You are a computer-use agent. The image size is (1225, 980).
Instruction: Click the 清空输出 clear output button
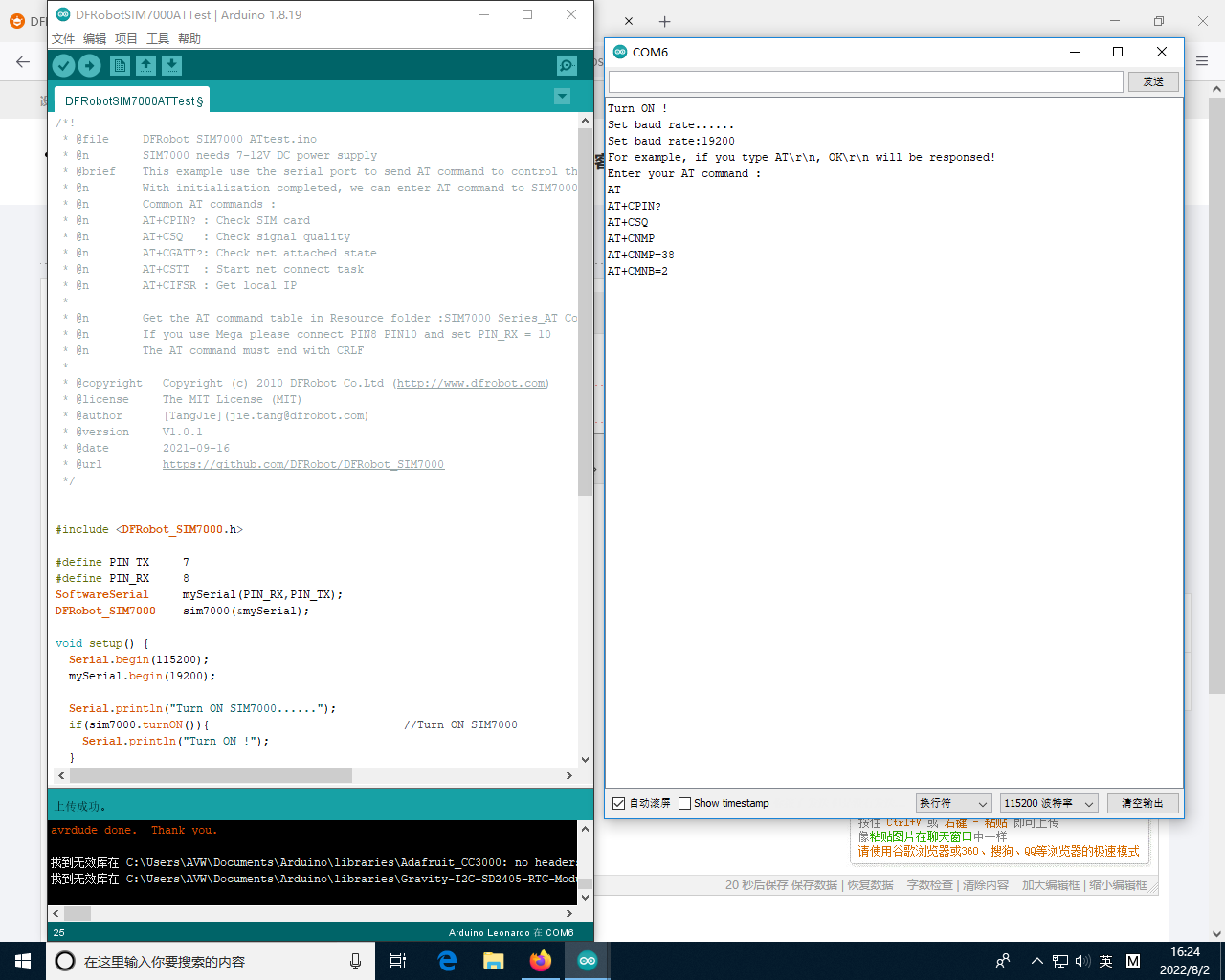point(1143,803)
